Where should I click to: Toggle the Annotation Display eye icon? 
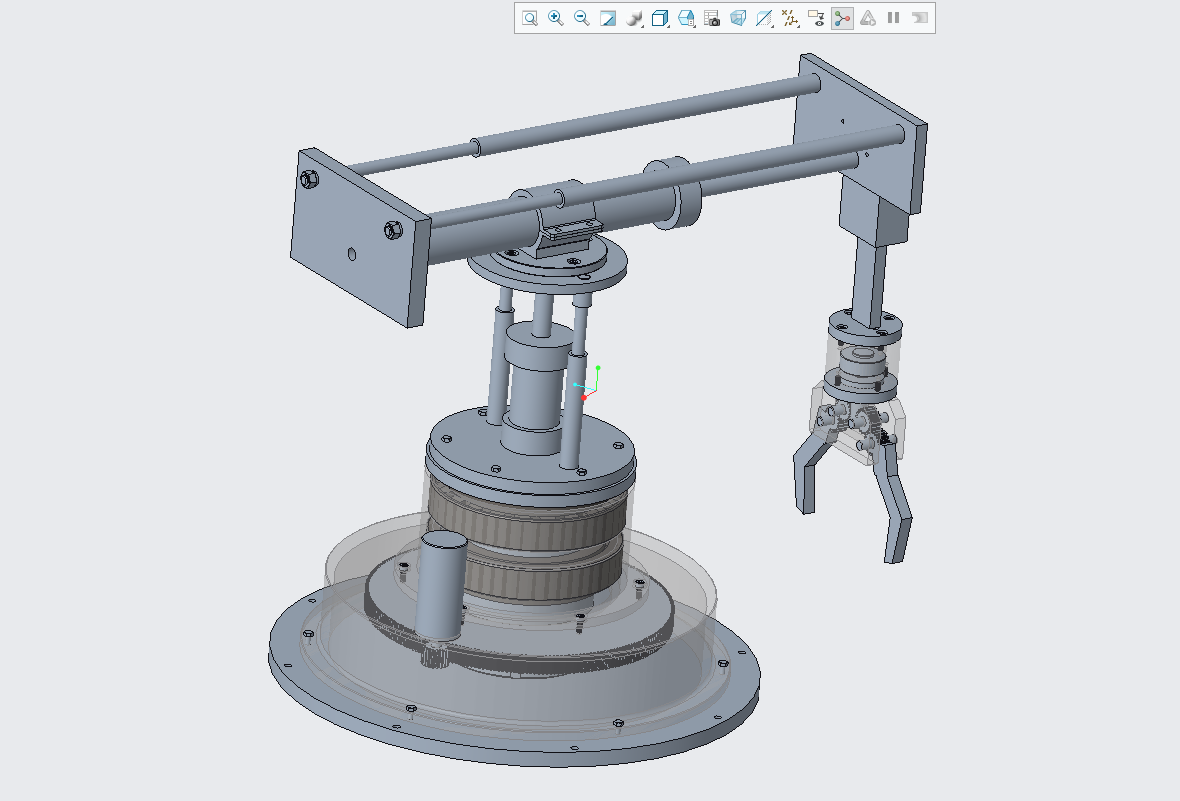[816, 18]
